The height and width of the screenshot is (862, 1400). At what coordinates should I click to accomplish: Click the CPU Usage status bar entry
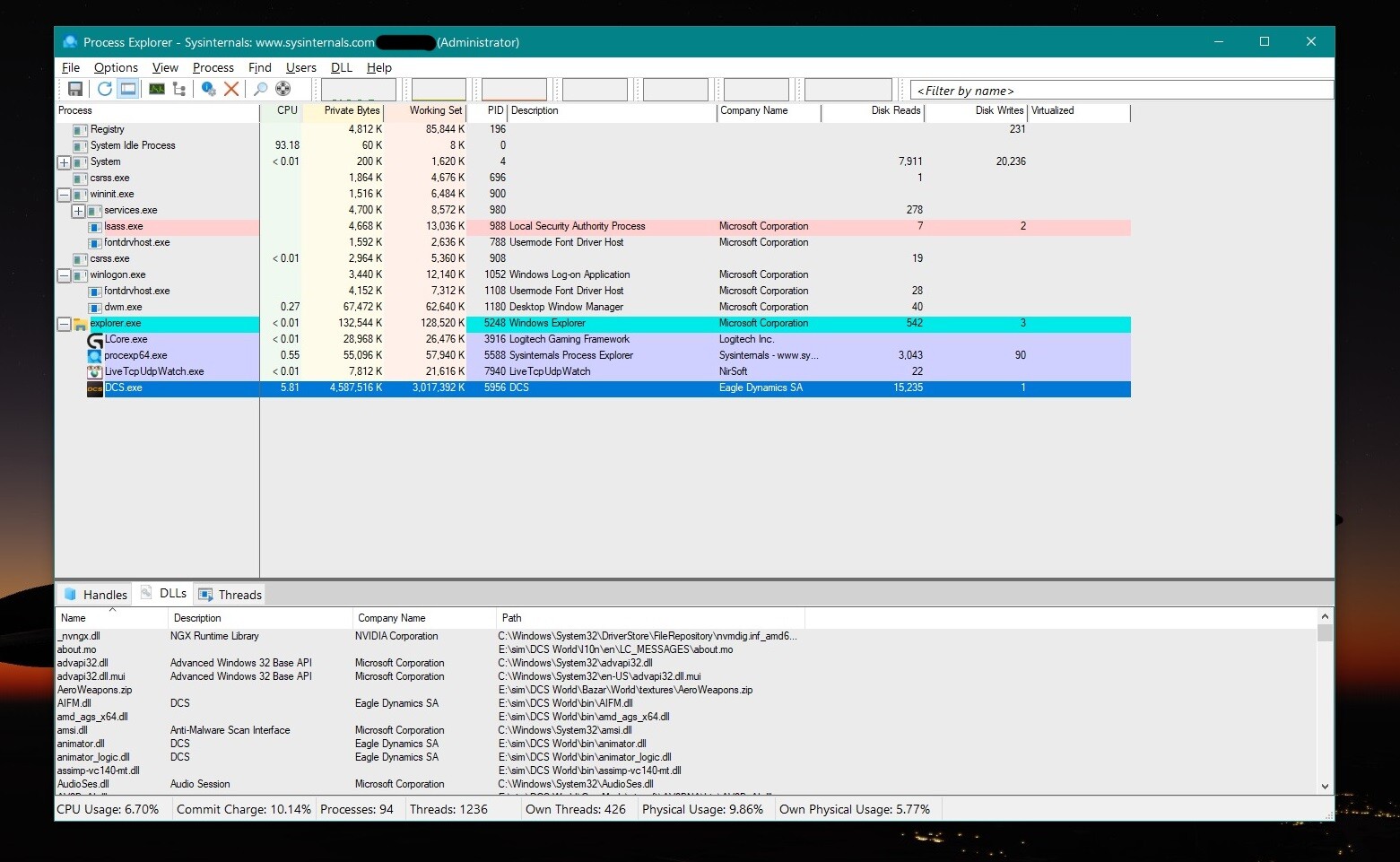coord(108,809)
